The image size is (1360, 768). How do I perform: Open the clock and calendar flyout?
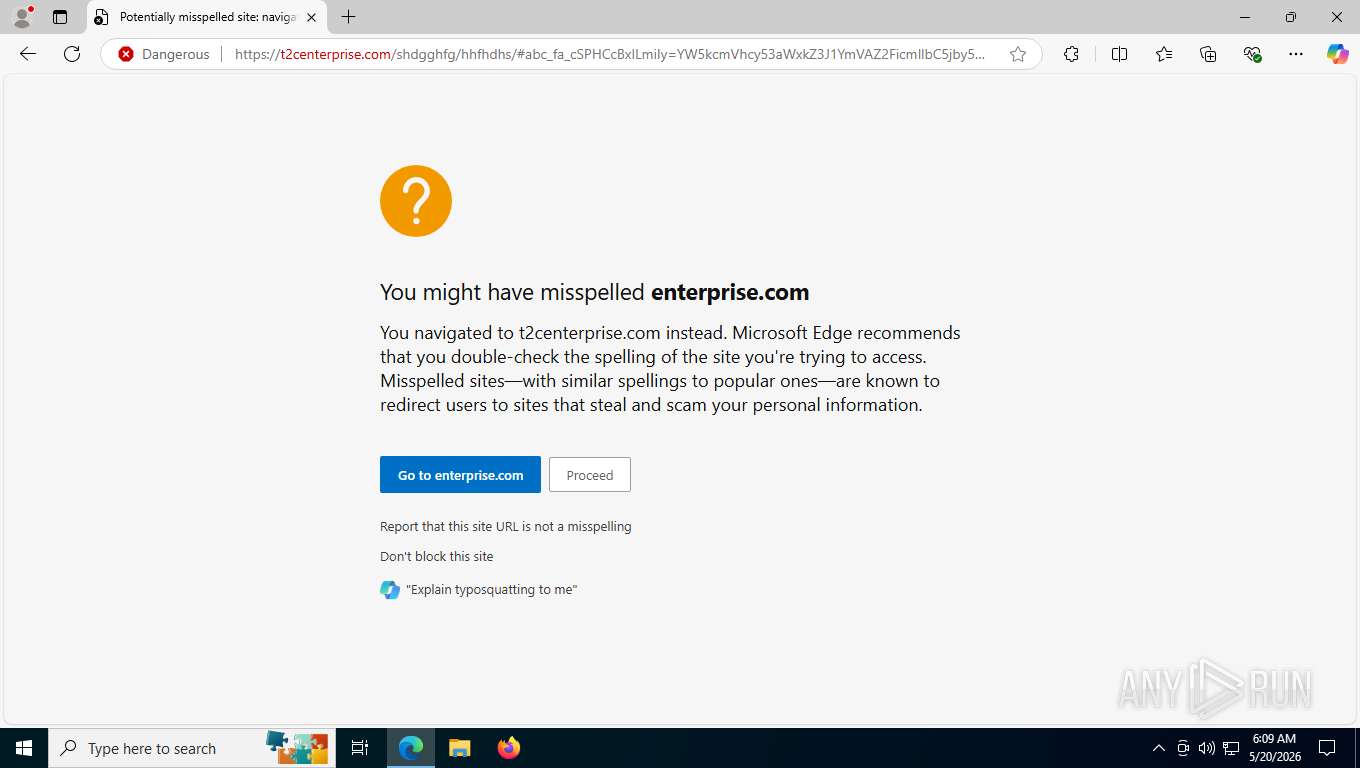click(x=1274, y=748)
